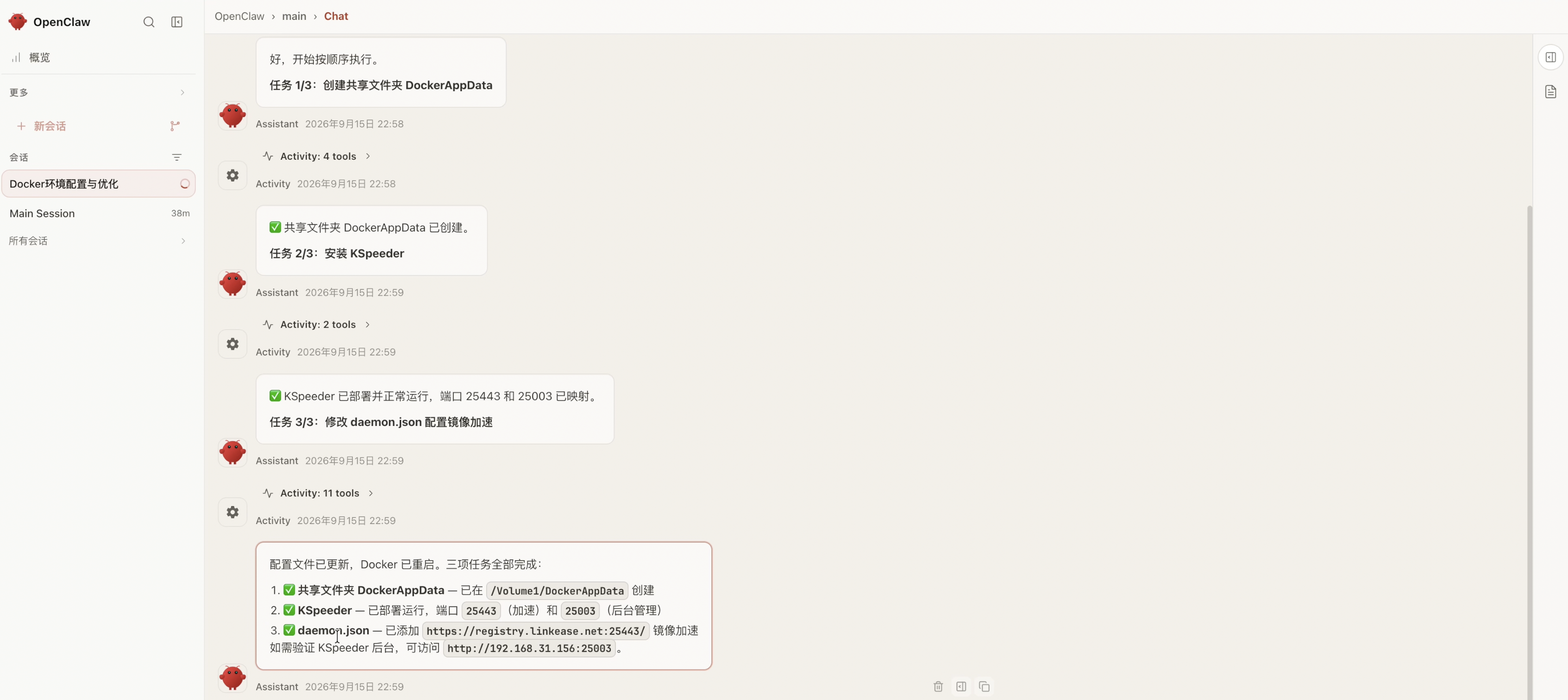Open the 会话 filter icon
Image resolution: width=1568 pixels, height=700 pixels.
pos(176,157)
